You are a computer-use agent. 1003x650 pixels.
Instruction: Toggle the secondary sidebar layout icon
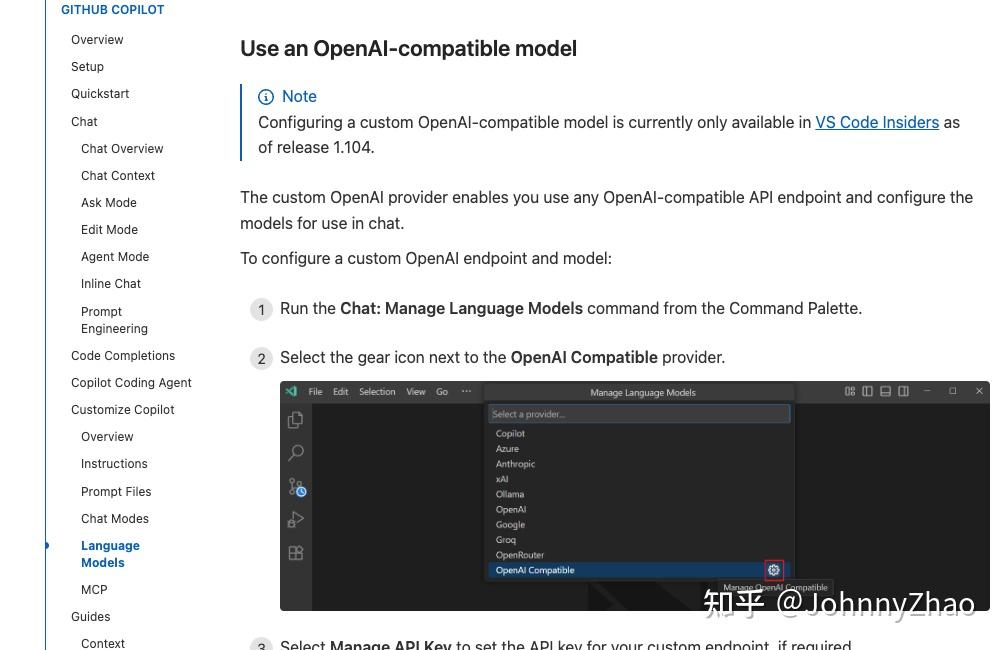tap(903, 391)
